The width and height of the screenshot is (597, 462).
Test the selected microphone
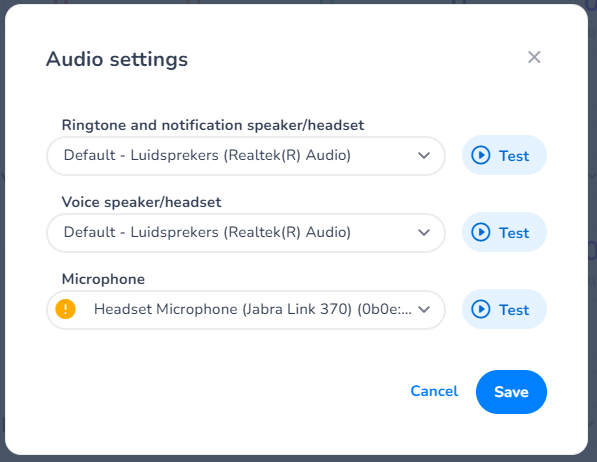[x=504, y=309]
